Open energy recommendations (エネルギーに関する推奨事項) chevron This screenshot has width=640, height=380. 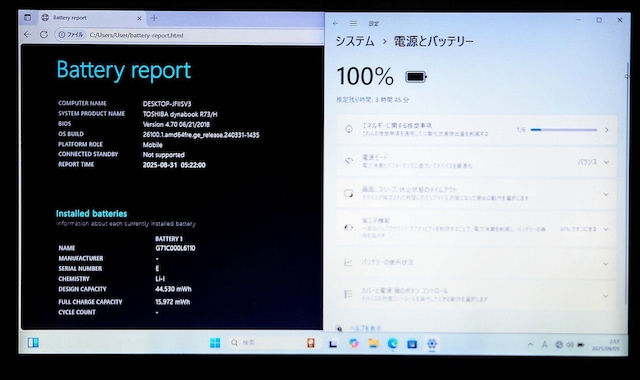(x=607, y=130)
